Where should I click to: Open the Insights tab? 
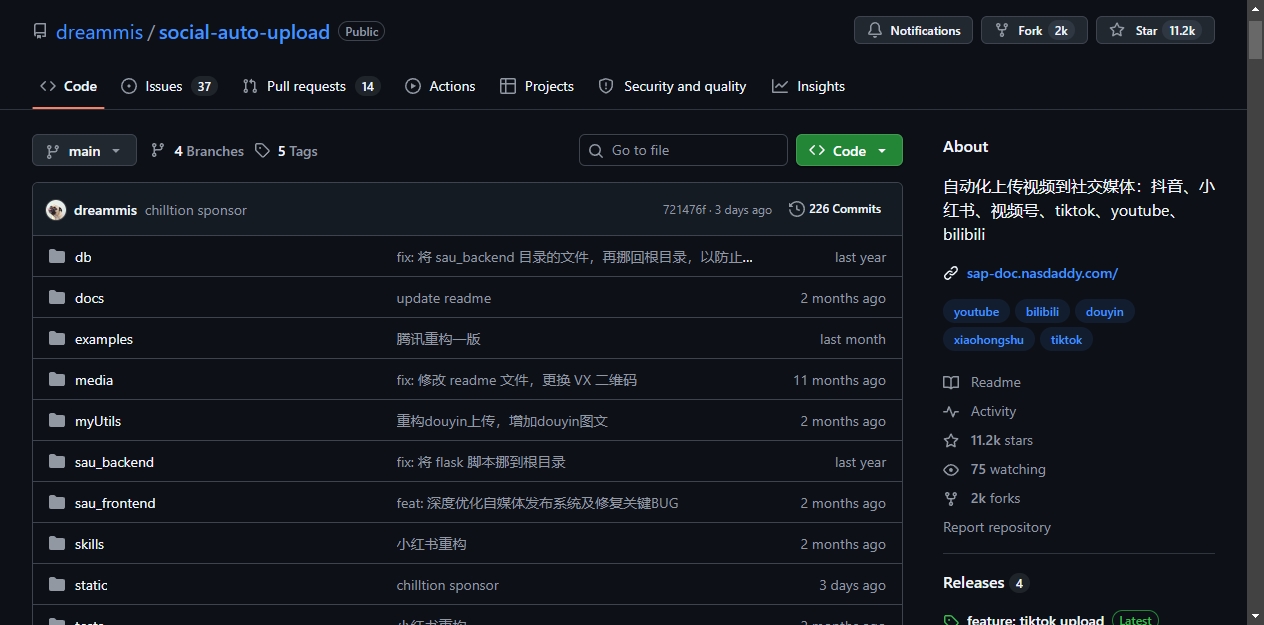tap(808, 86)
